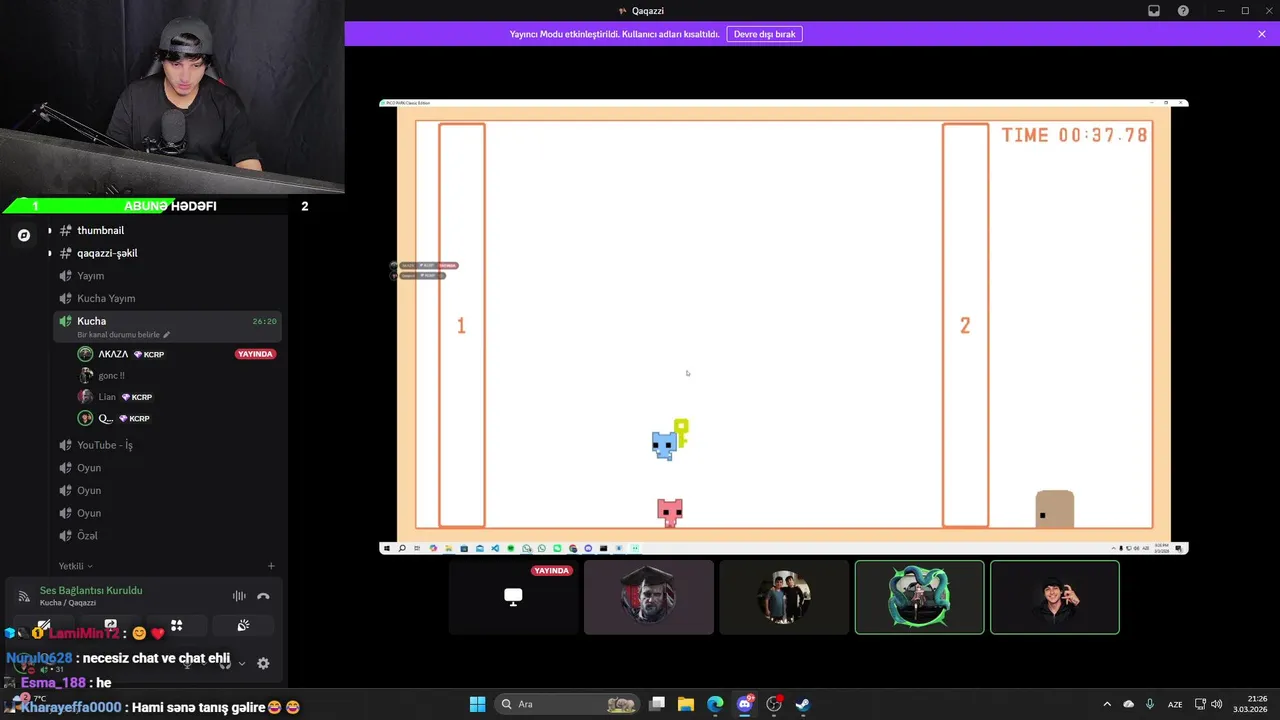This screenshot has width=1280, height=720.
Task: Click the Ara taskbar search box
Action: pos(568,704)
